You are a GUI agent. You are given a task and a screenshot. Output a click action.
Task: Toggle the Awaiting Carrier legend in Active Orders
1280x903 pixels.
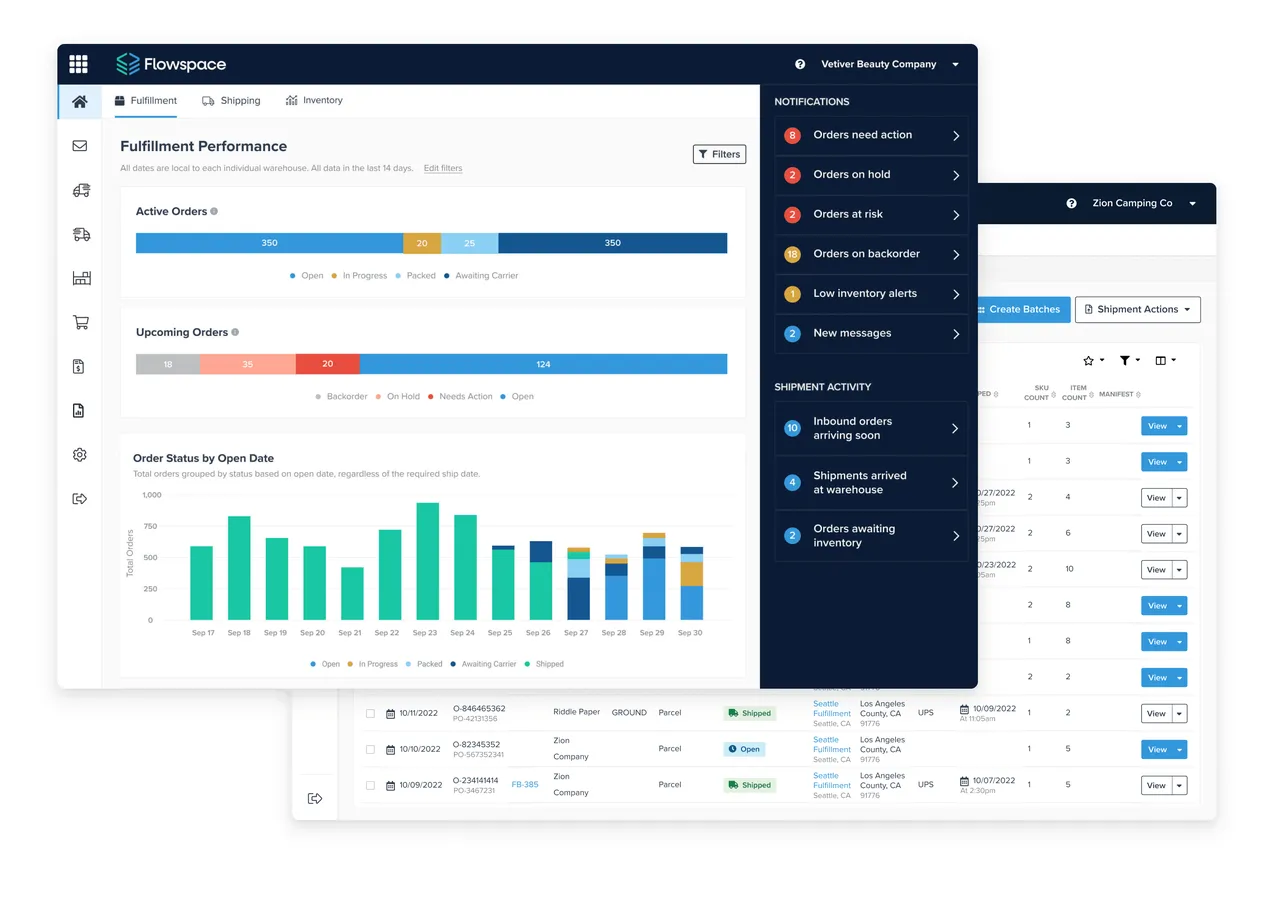482,275
